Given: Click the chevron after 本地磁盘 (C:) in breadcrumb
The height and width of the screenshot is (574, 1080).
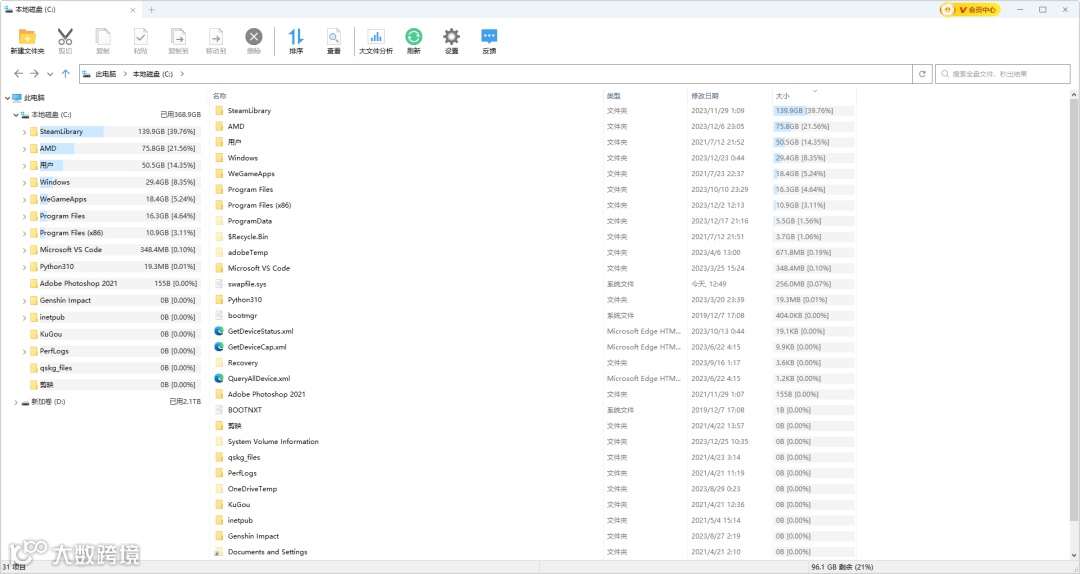Looking at the screenshot, I should pyautogui.click(x=182, y=74).
